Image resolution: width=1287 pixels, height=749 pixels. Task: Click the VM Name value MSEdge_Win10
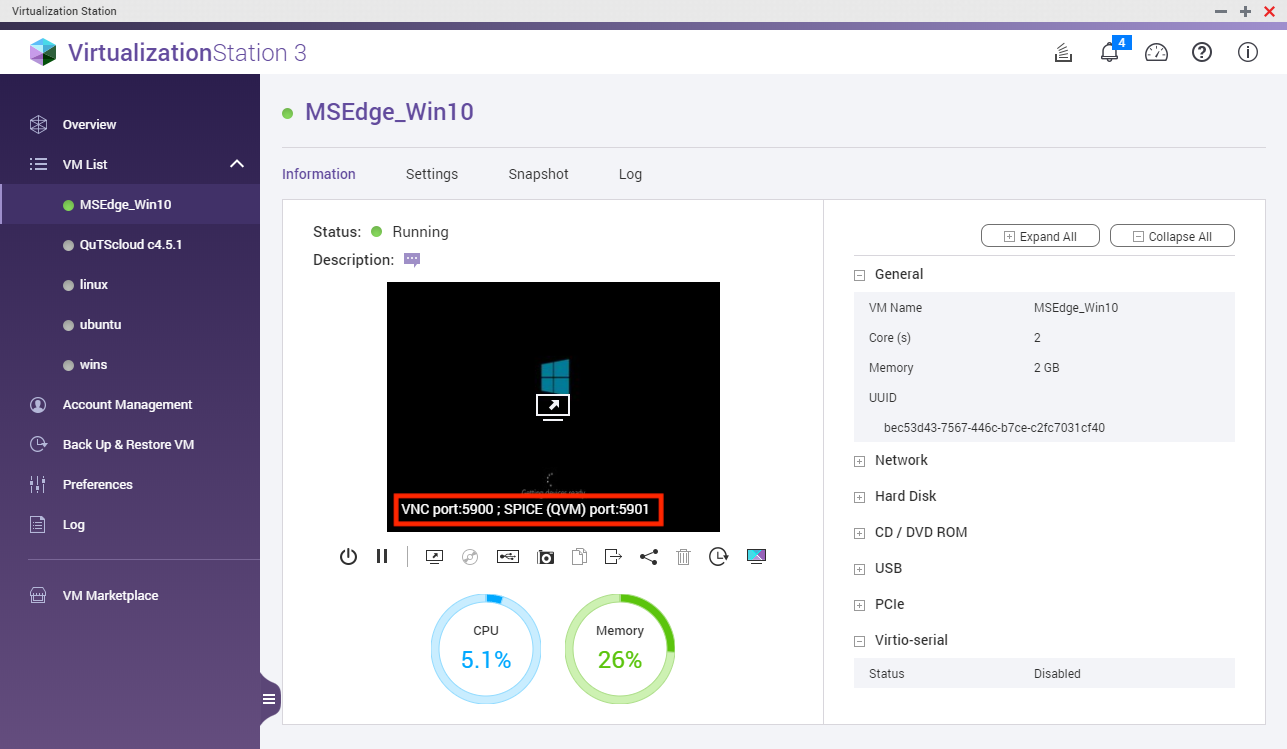1076,308
